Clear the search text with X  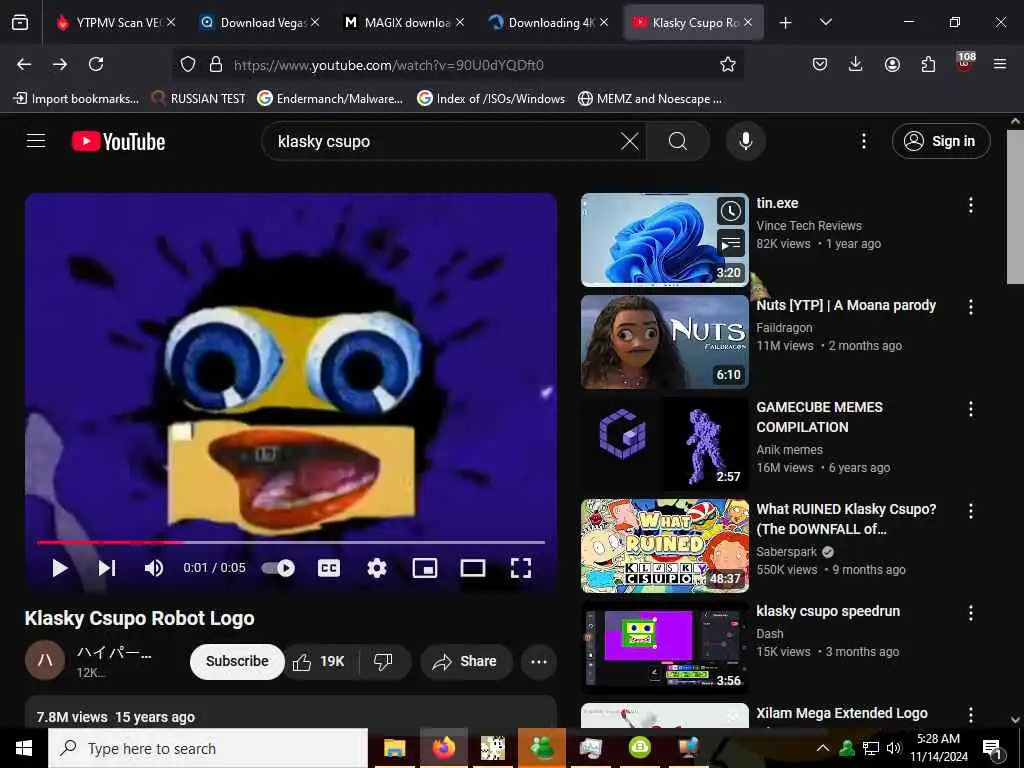[630, 141]
